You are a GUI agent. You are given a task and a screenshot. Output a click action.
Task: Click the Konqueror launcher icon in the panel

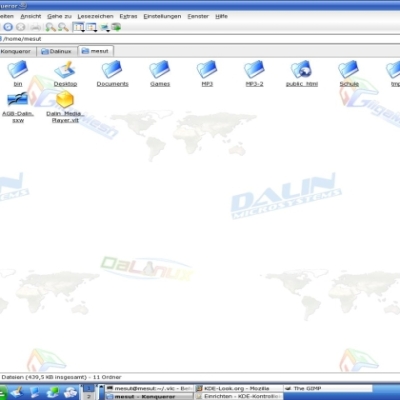coord(70,392)
